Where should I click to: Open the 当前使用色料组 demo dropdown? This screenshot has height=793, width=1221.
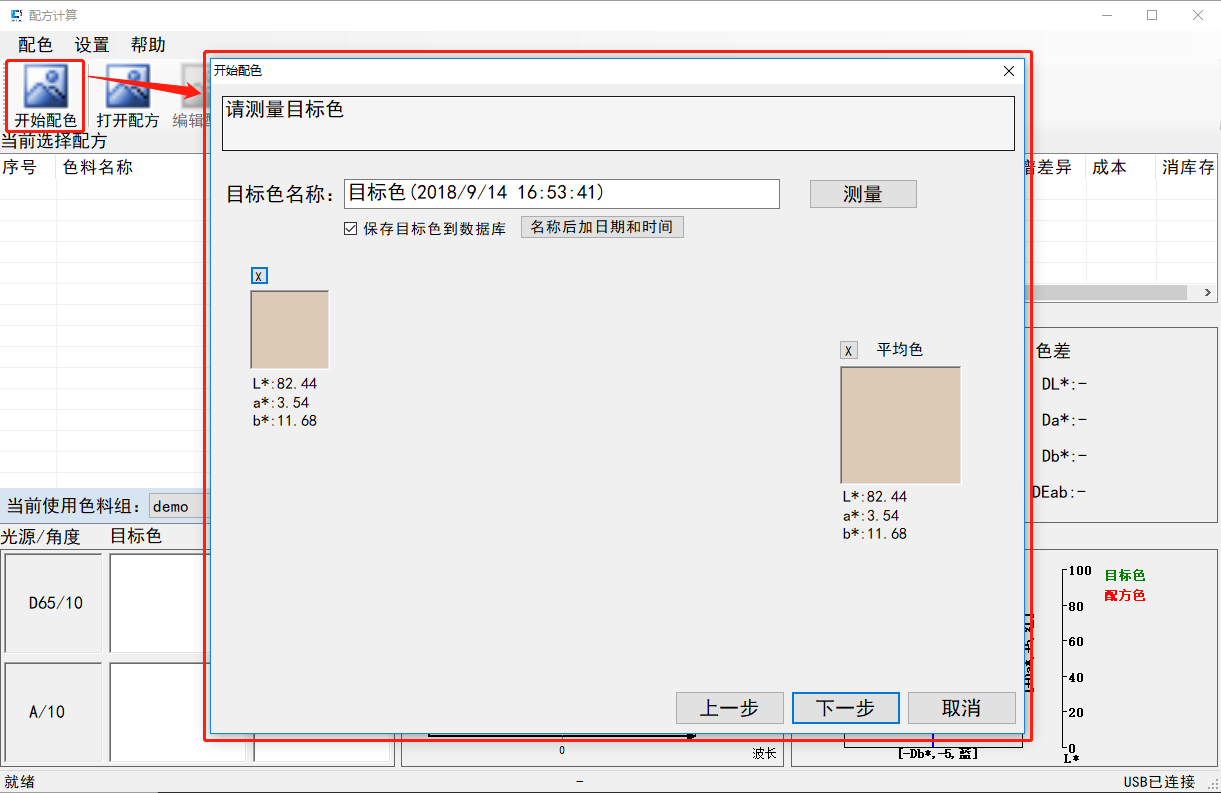coord(176,506)
